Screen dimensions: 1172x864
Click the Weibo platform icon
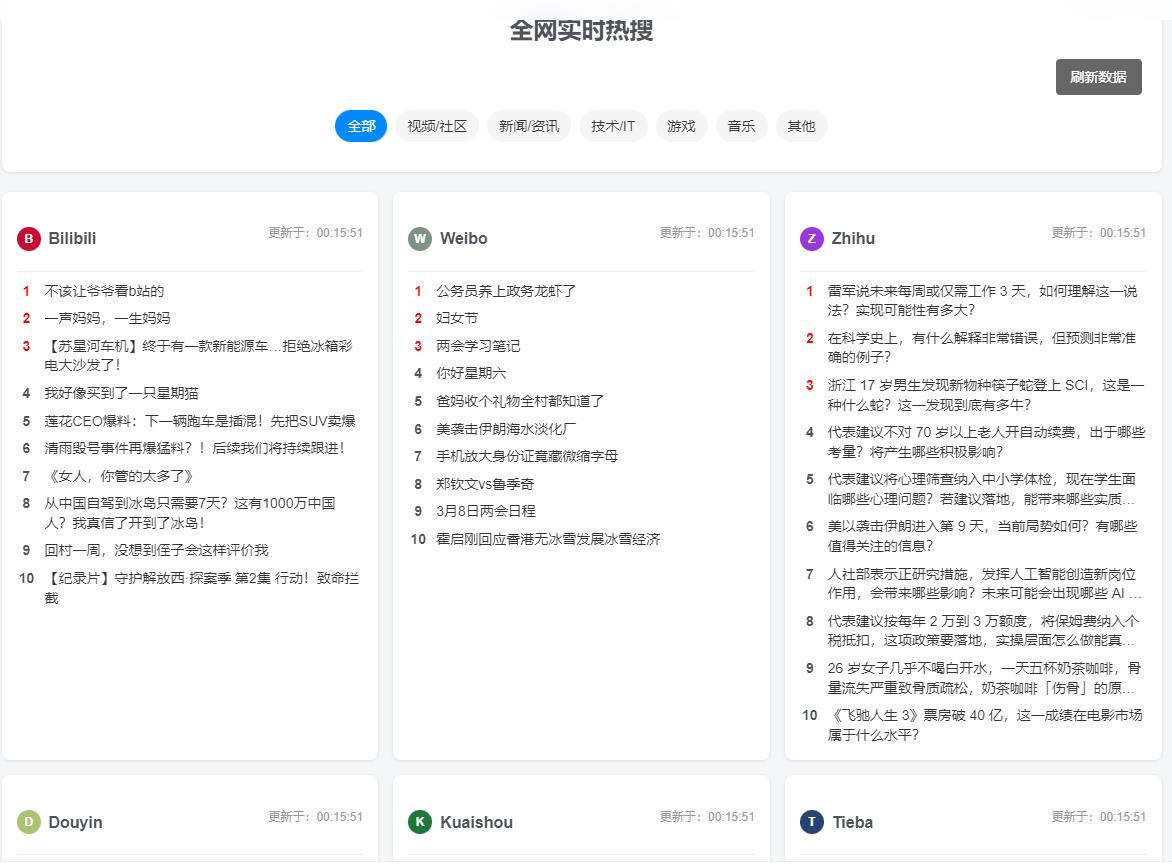pos(419,239)
